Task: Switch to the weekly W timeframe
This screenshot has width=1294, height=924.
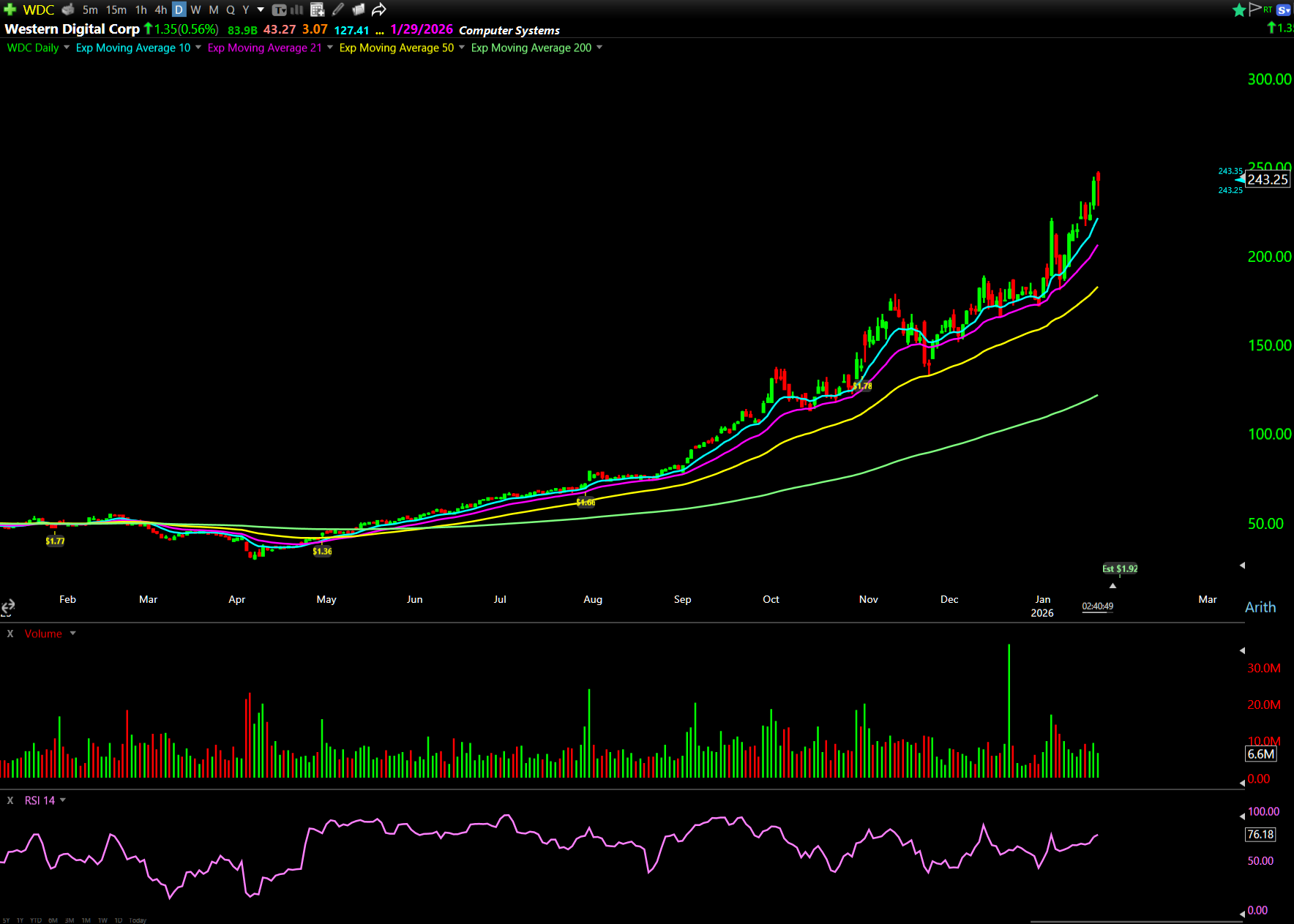Action: tap(195, 10)
